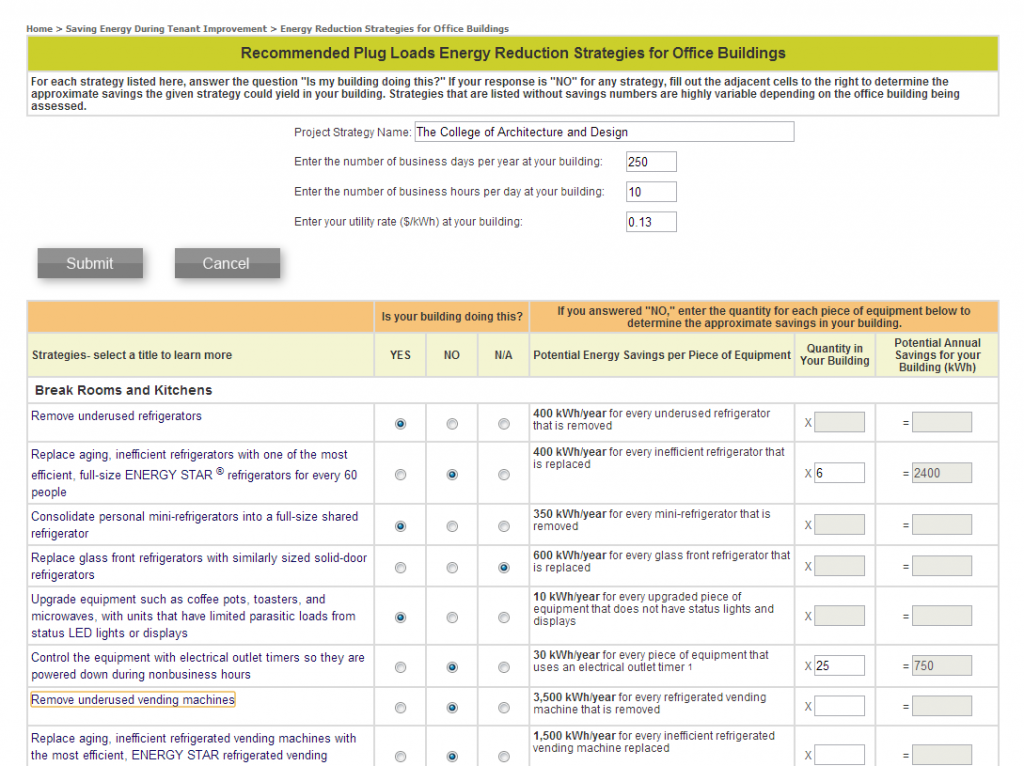This screenshot has height=766, width=1024.
Task: Click 'Potential Annual Savings for your Building (kWh)' header
Action: 937,355
